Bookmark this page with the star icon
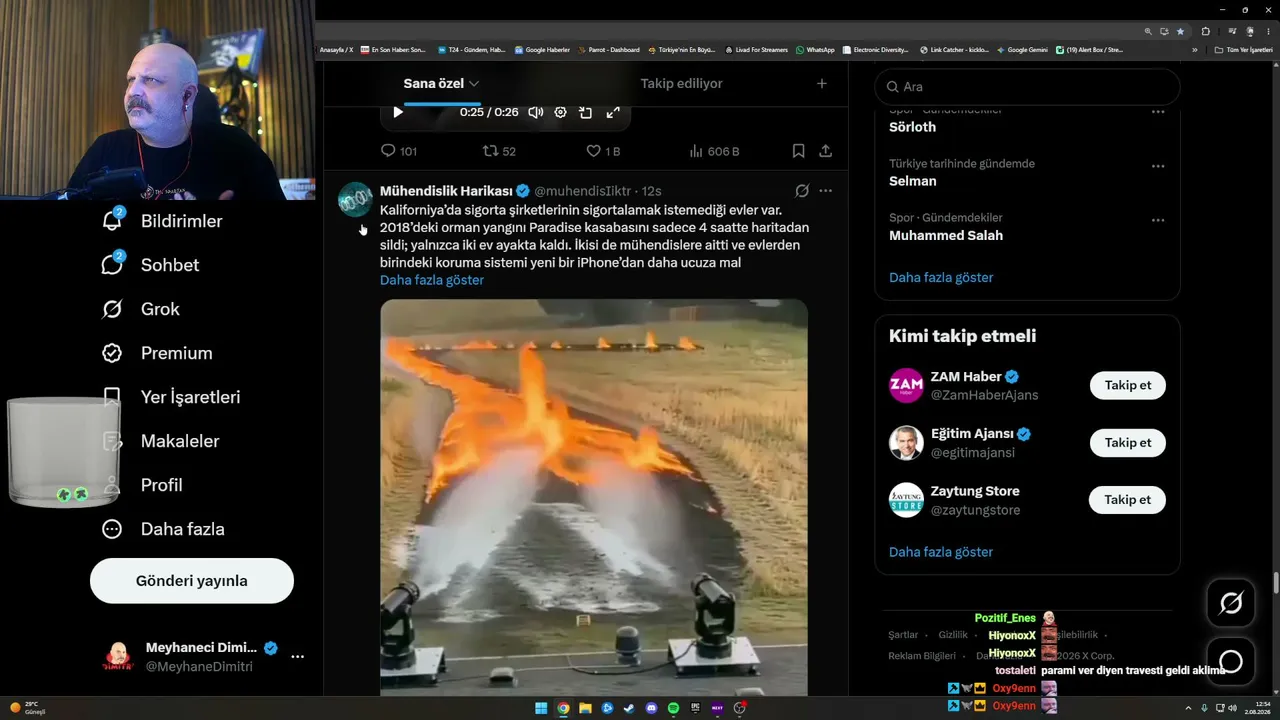1280x720 pixels. point(1180,31)
